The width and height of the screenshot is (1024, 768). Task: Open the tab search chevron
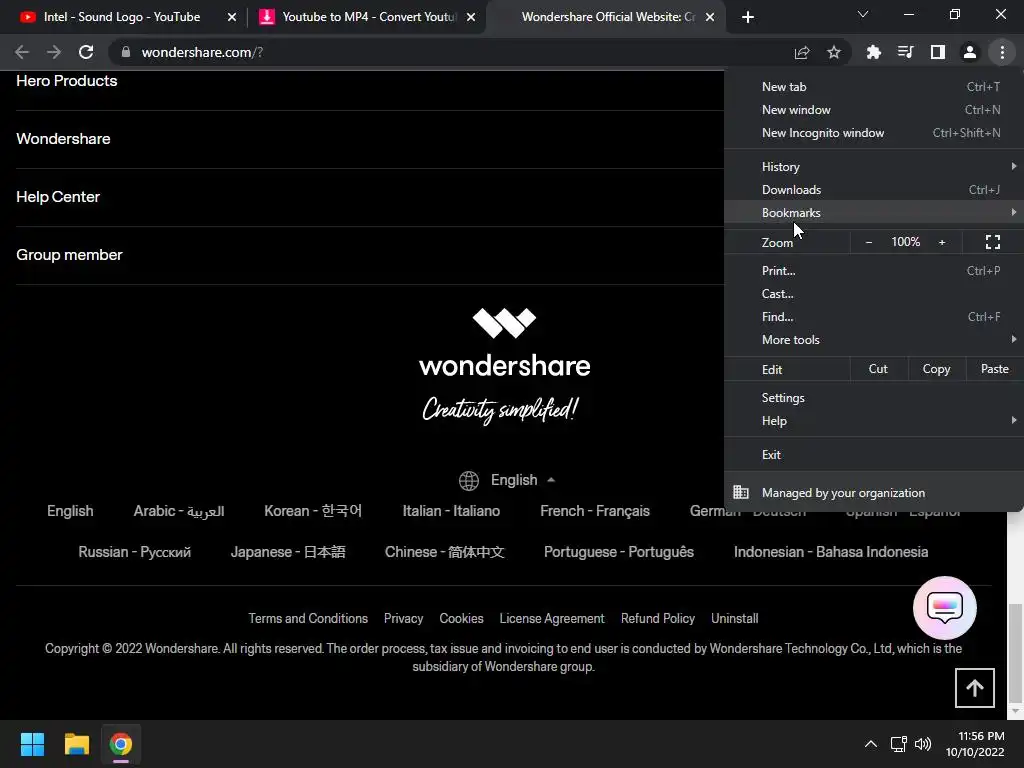coord(863,14)
